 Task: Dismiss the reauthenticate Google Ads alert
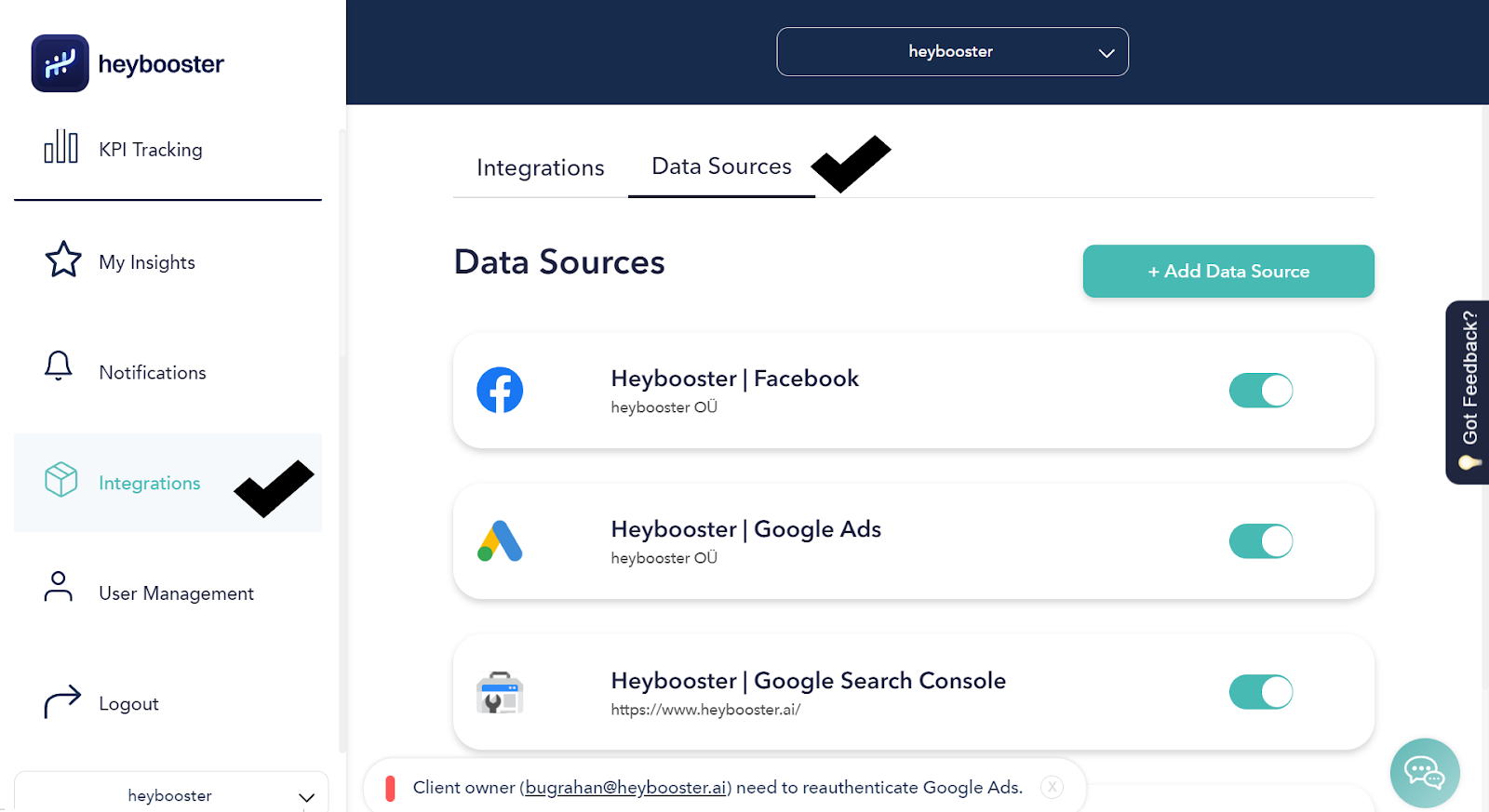1052,787
